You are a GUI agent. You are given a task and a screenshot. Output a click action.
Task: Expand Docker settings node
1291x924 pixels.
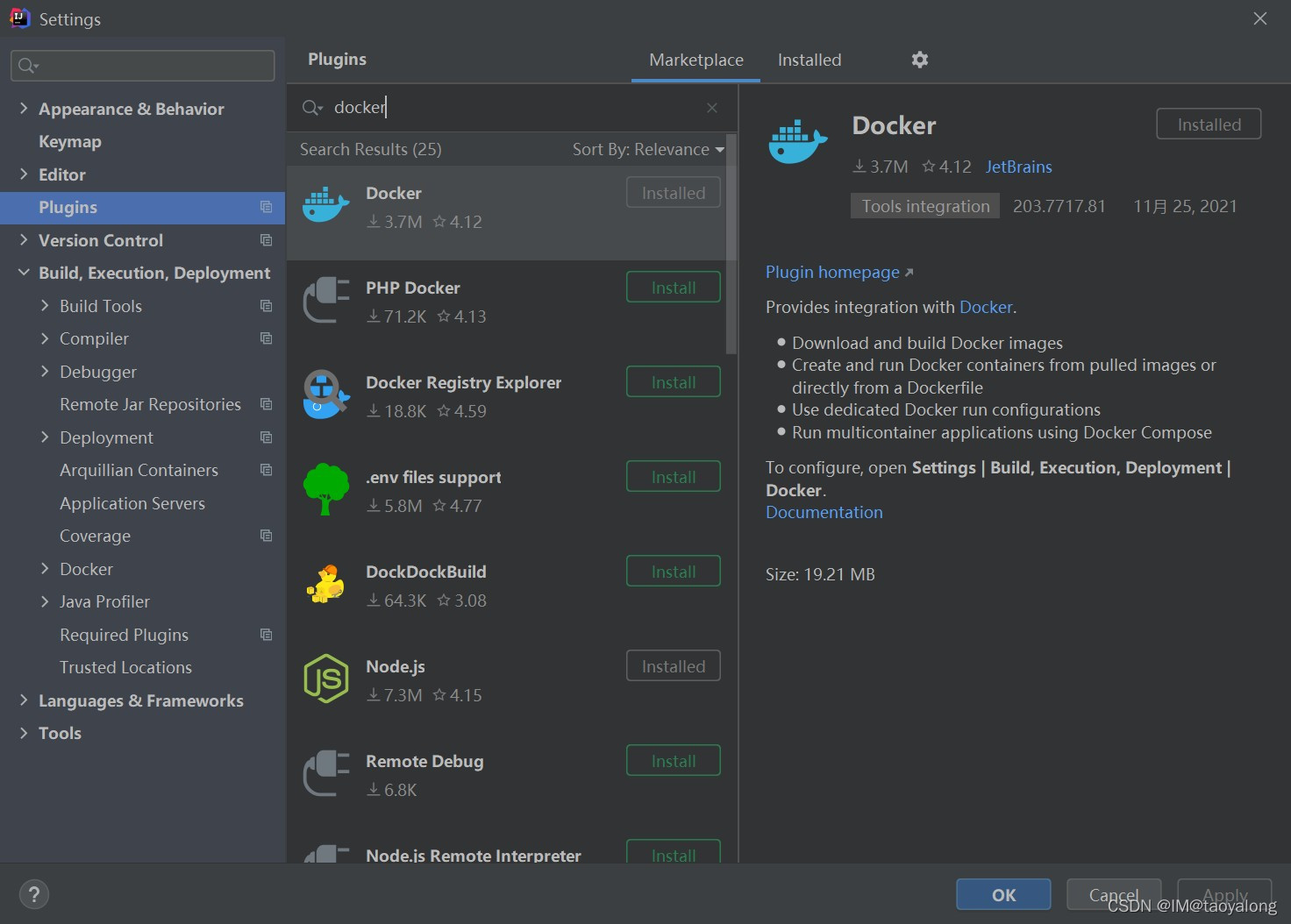pos(45,569)
